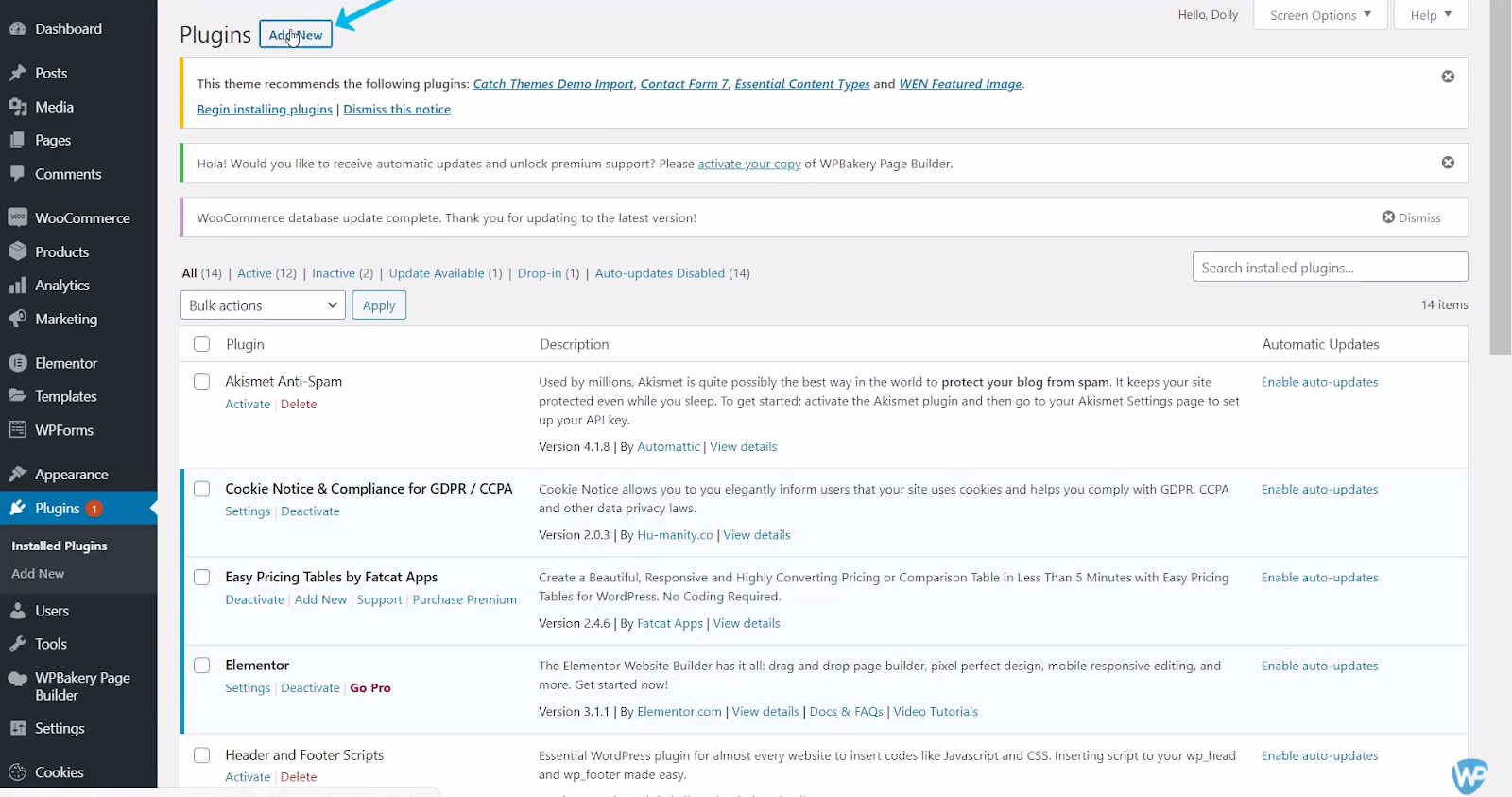Click the Templates folder icon
This screenshot has height=797, width=1512.
17,396
